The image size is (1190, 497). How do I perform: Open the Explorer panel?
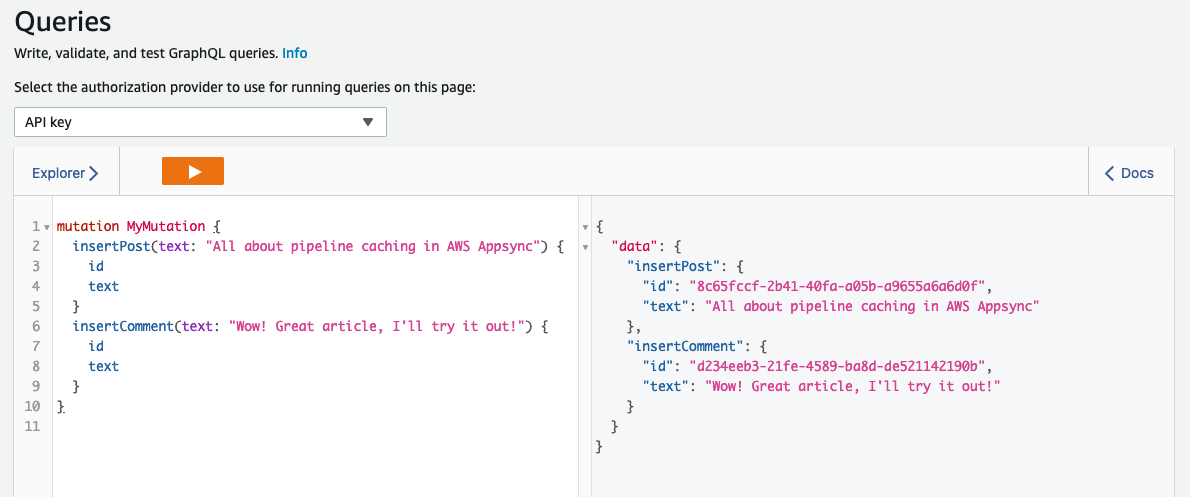click(x=65, y=173)
